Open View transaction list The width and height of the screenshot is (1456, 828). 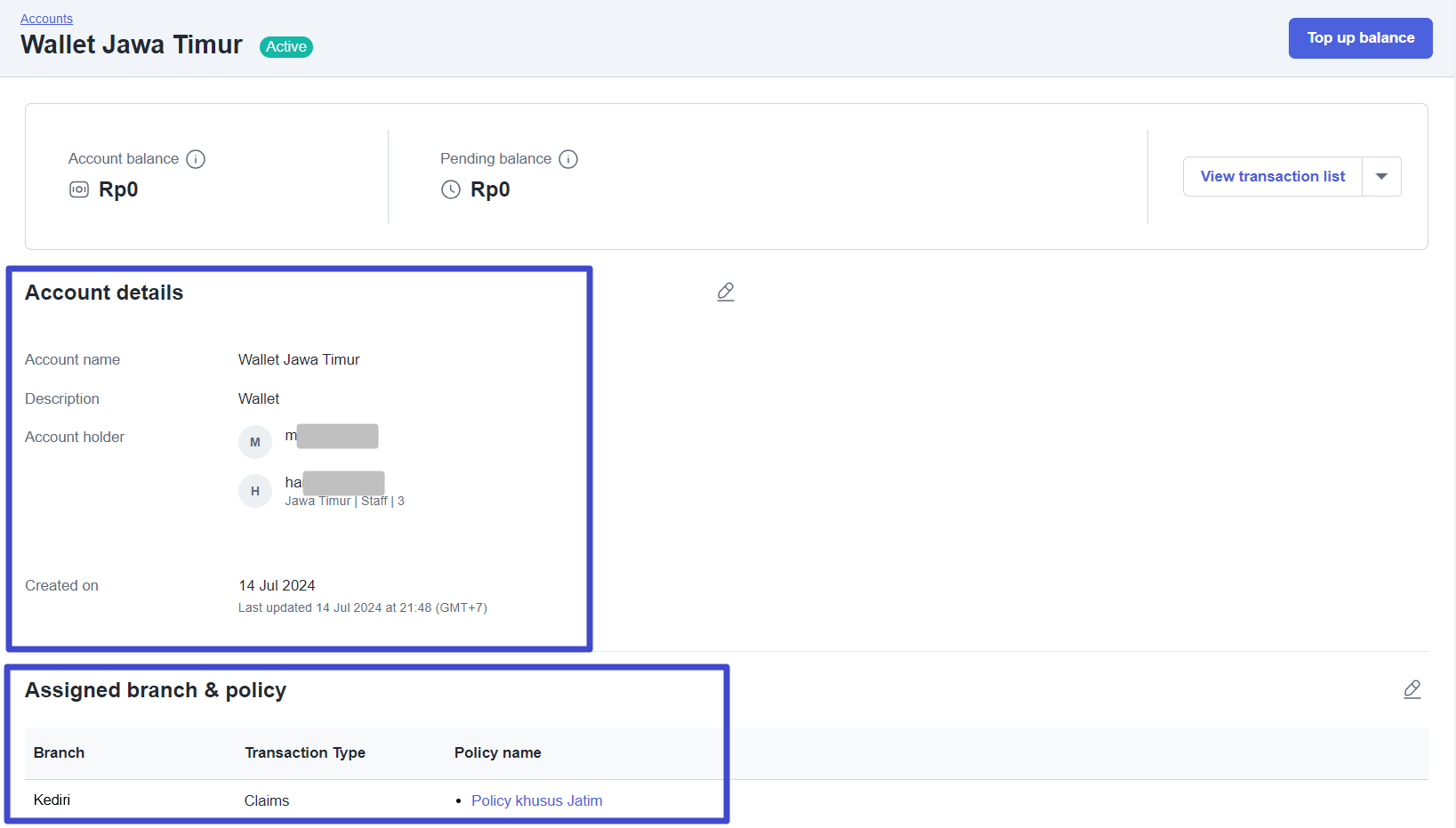(1272, 176)
